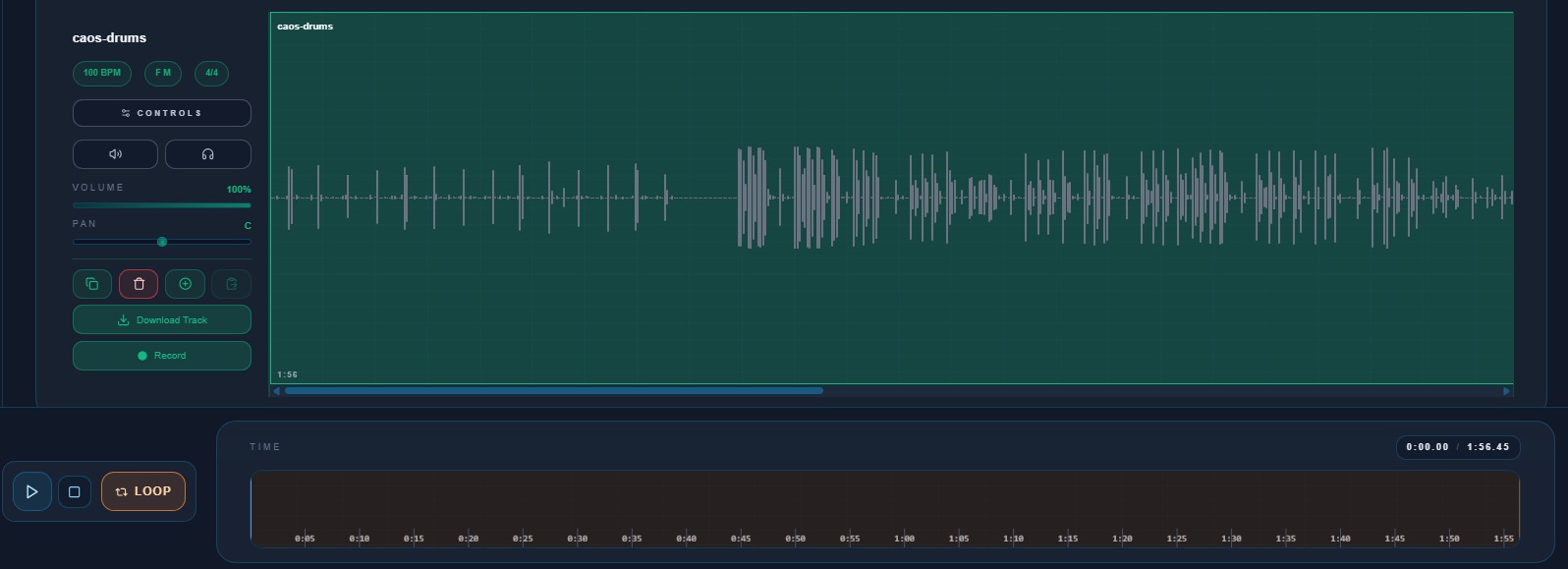Jump to 1:30 on timeline
The width and height of the screenshot is (1568, 569).
point(1231,539)
